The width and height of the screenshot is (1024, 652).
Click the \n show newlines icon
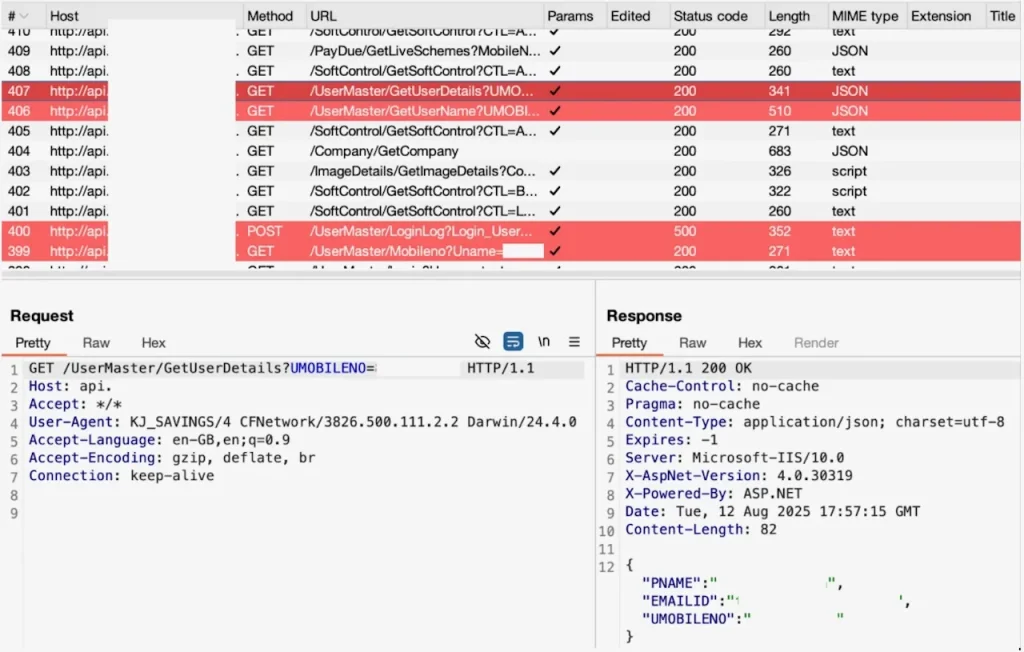(543, 342)
